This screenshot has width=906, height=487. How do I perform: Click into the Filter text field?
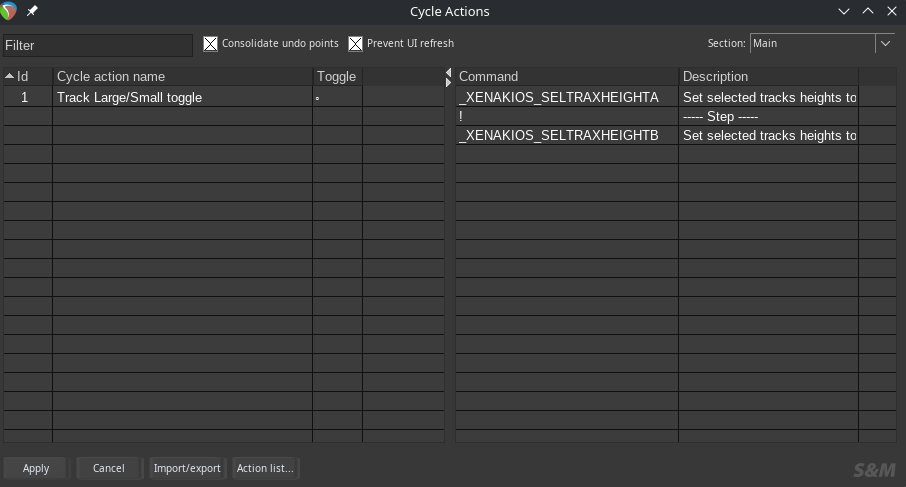coord(98,45)
